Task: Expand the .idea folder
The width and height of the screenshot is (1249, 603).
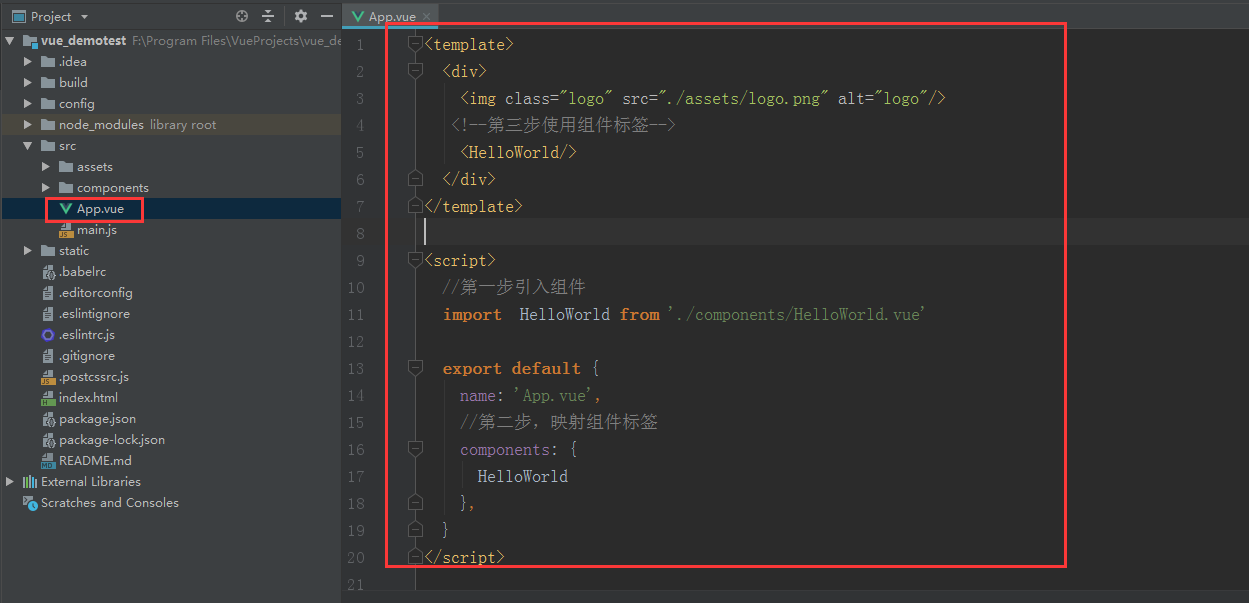Action: pos(28,62)
